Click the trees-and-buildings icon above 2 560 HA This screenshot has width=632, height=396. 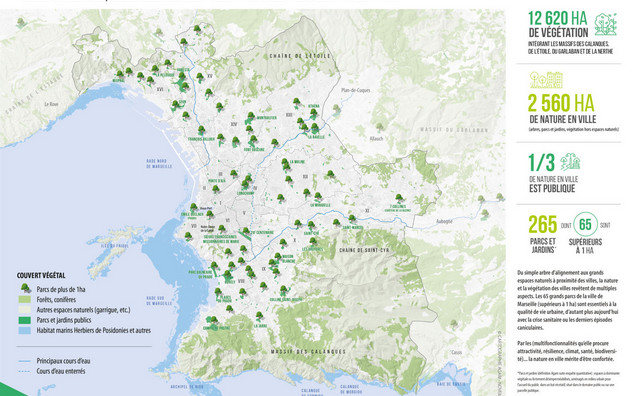[x=546, y=80]
